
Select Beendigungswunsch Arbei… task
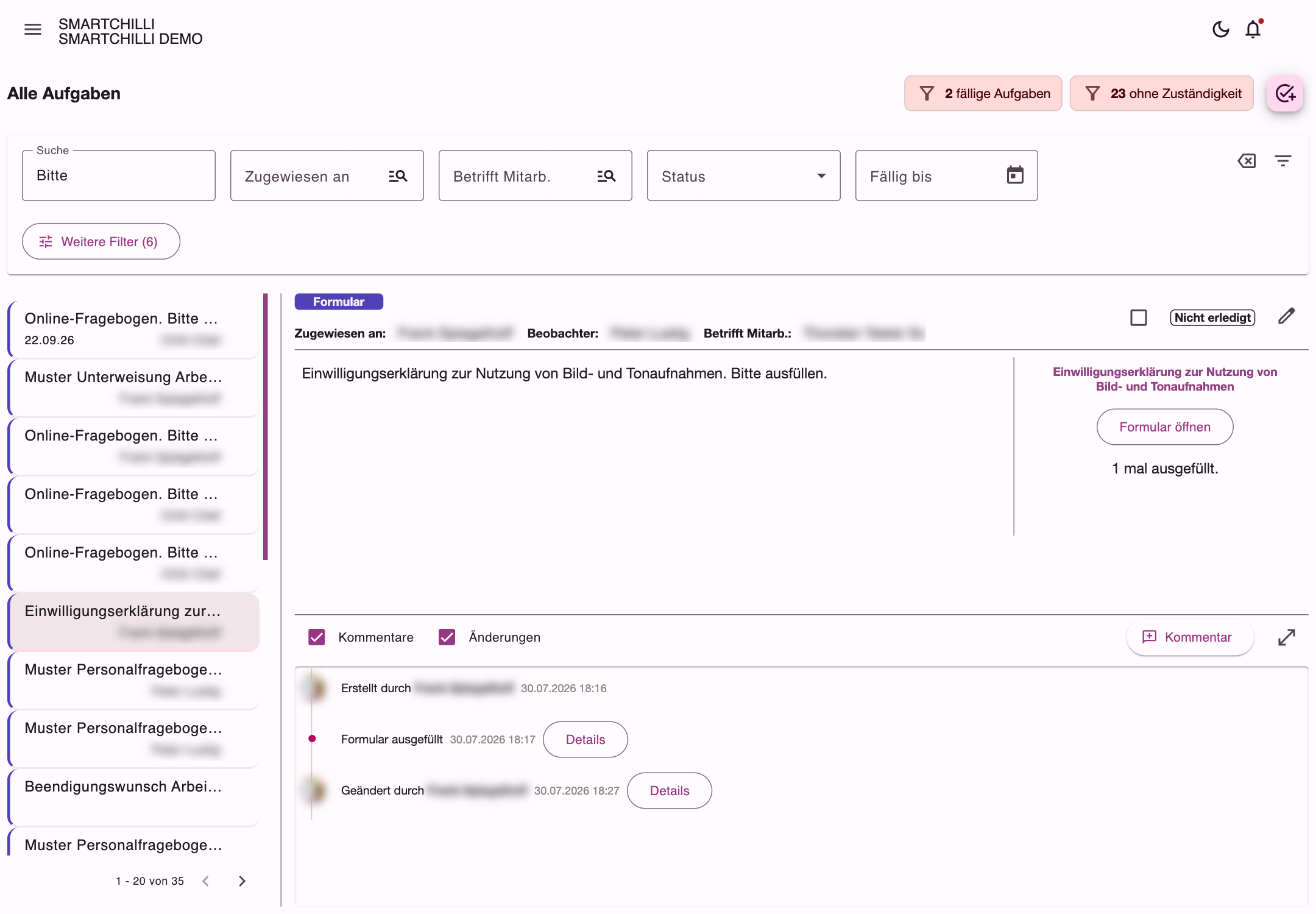(133, 797)
